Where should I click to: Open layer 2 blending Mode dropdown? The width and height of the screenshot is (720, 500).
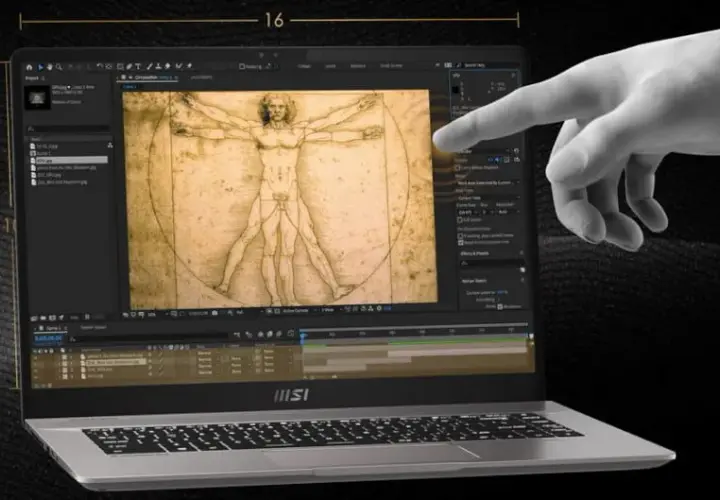207,360
